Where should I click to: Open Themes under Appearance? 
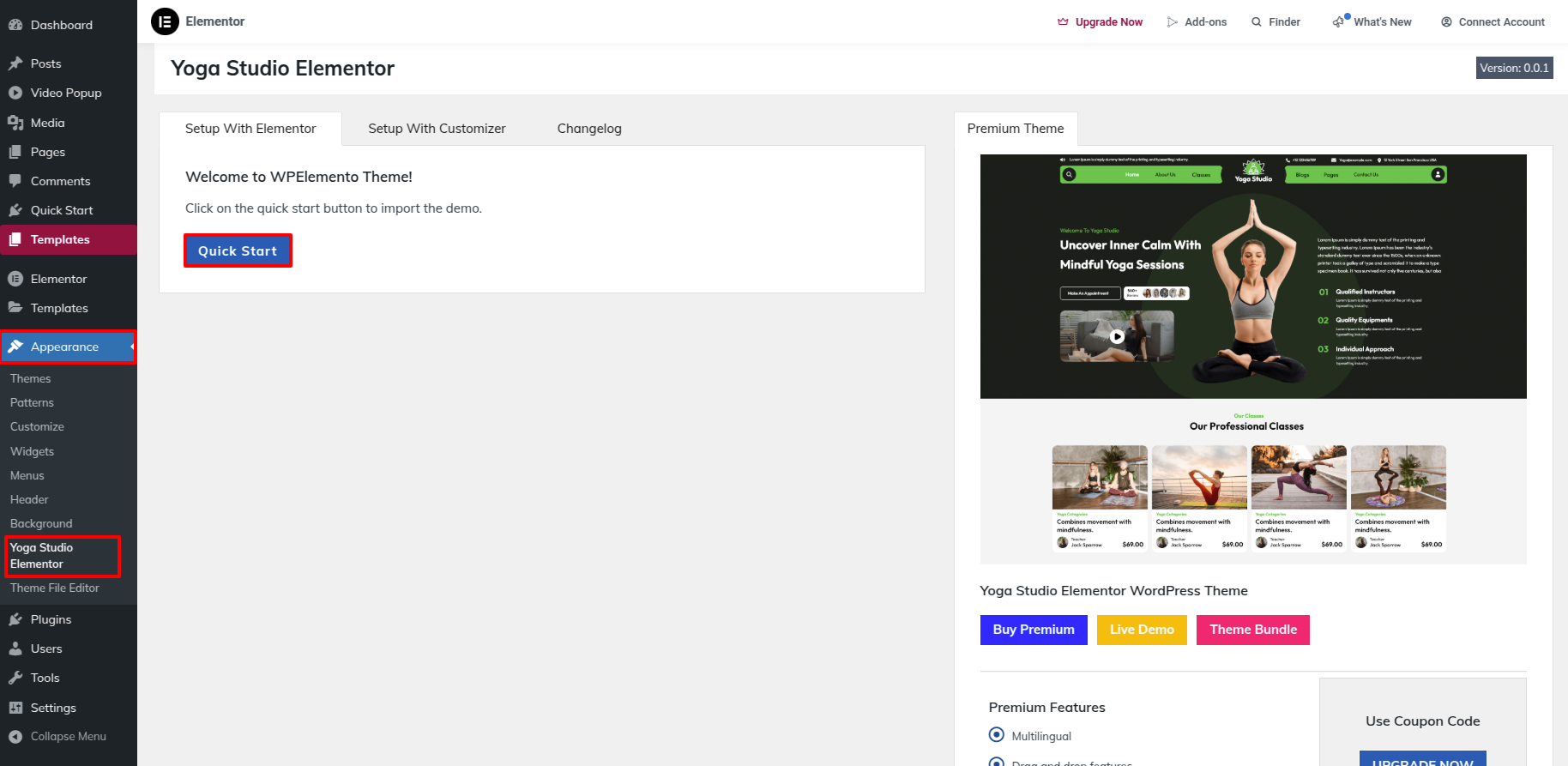point(31,378)
